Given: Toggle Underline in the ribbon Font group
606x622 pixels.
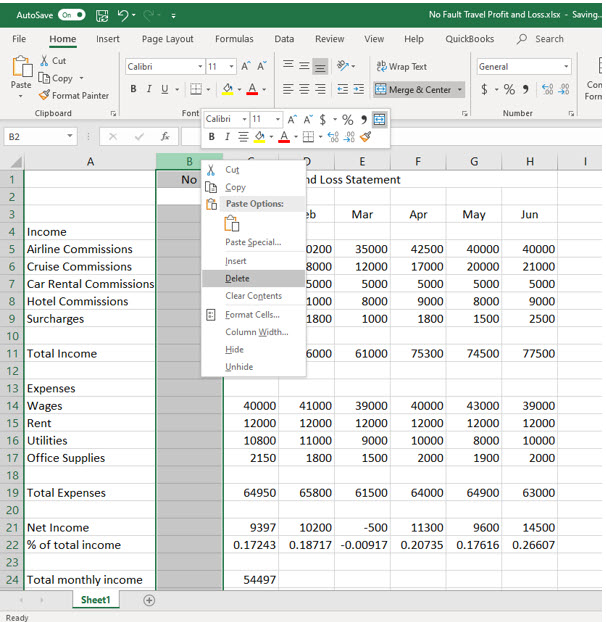Looking at the screenshot, I should (165, 89).
